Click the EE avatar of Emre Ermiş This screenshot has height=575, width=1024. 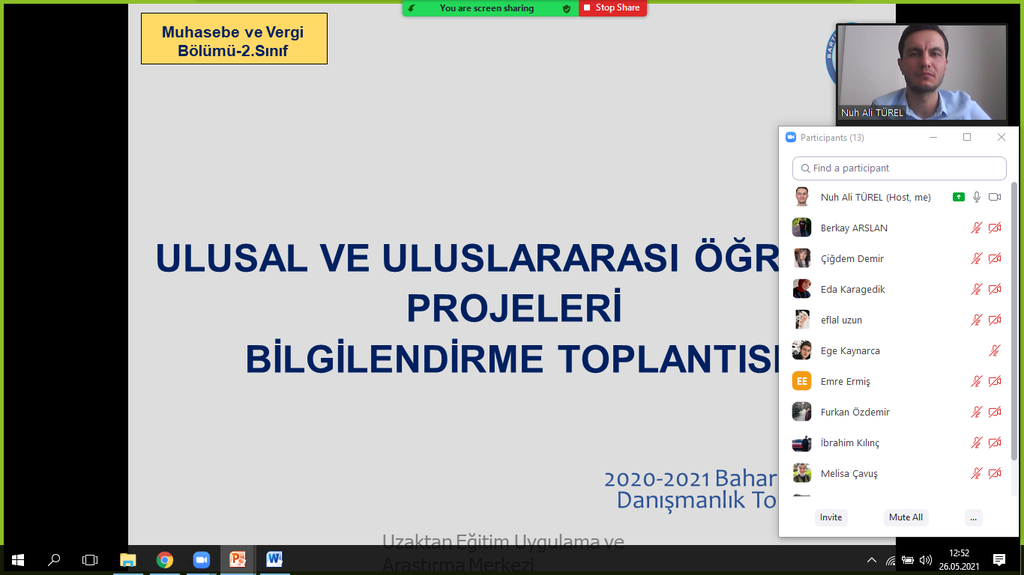click(801, 381)
